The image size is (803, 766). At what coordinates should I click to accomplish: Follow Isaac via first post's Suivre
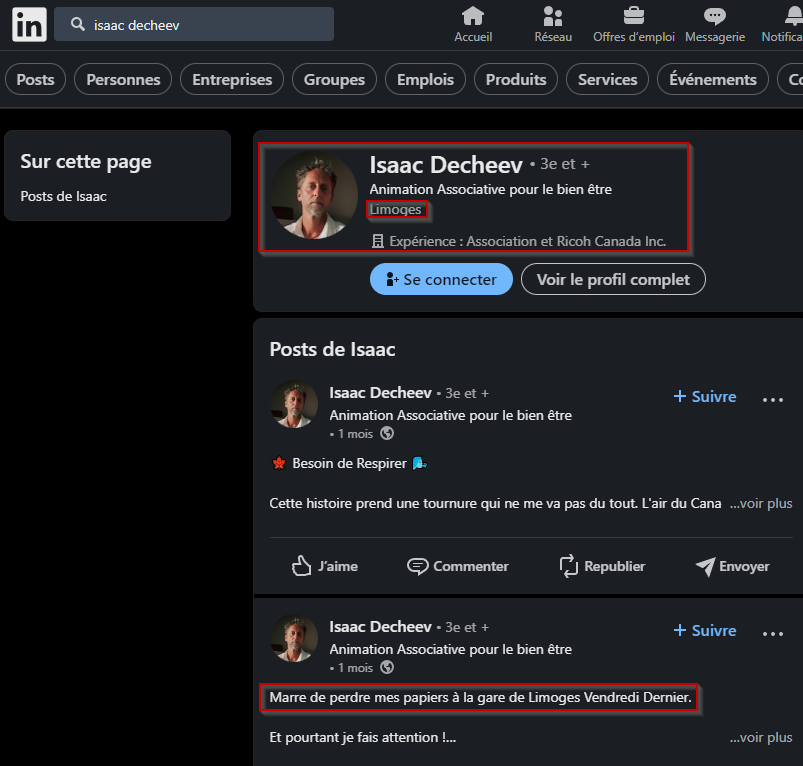pos(705,396)
